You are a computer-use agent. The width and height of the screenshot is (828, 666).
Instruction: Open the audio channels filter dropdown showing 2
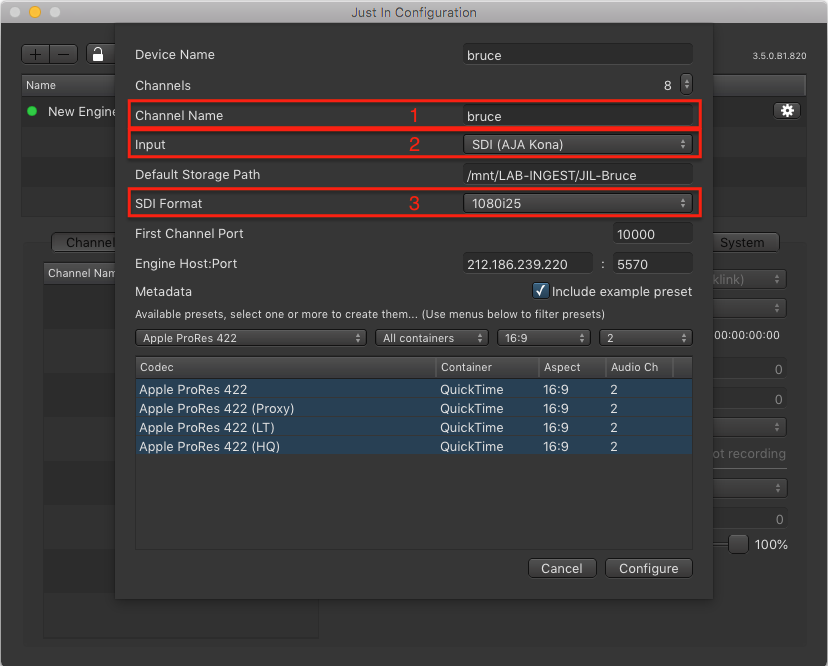(645, 338)
